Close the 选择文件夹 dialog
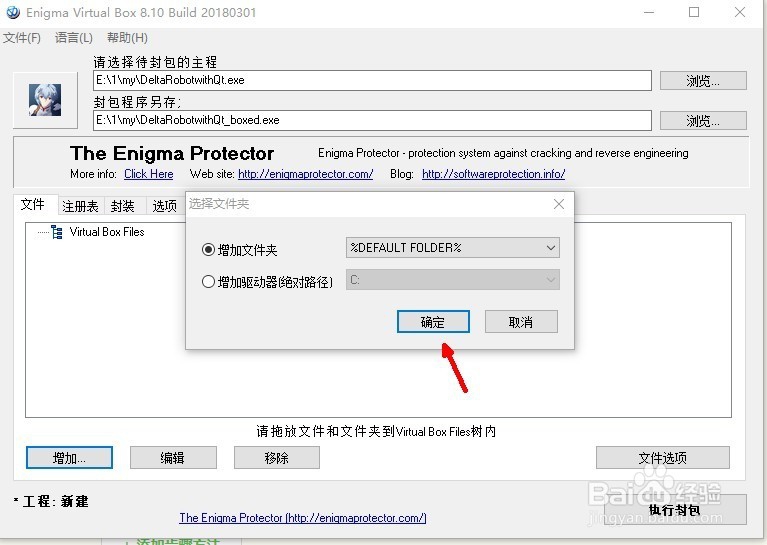This screenshot has width=767, height=545. click(559, 204)
